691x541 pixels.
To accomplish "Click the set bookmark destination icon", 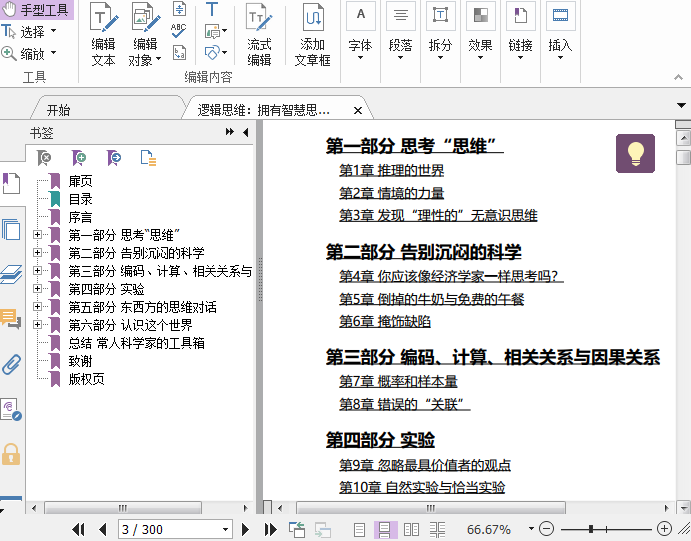I will pos(114,158).
